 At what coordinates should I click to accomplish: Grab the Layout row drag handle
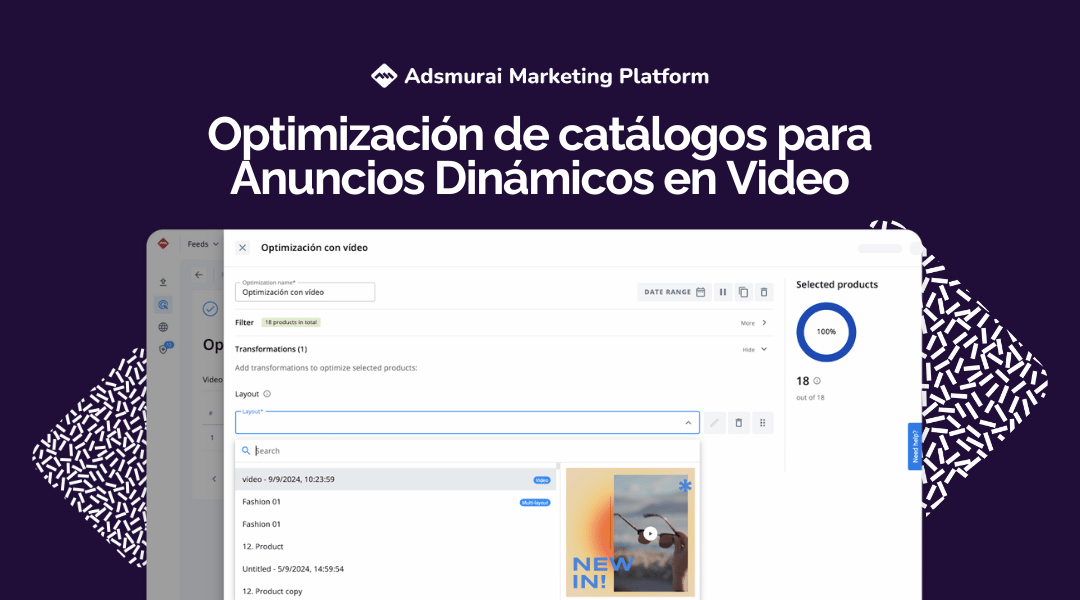pyautogui.click(x=762, y=423)
